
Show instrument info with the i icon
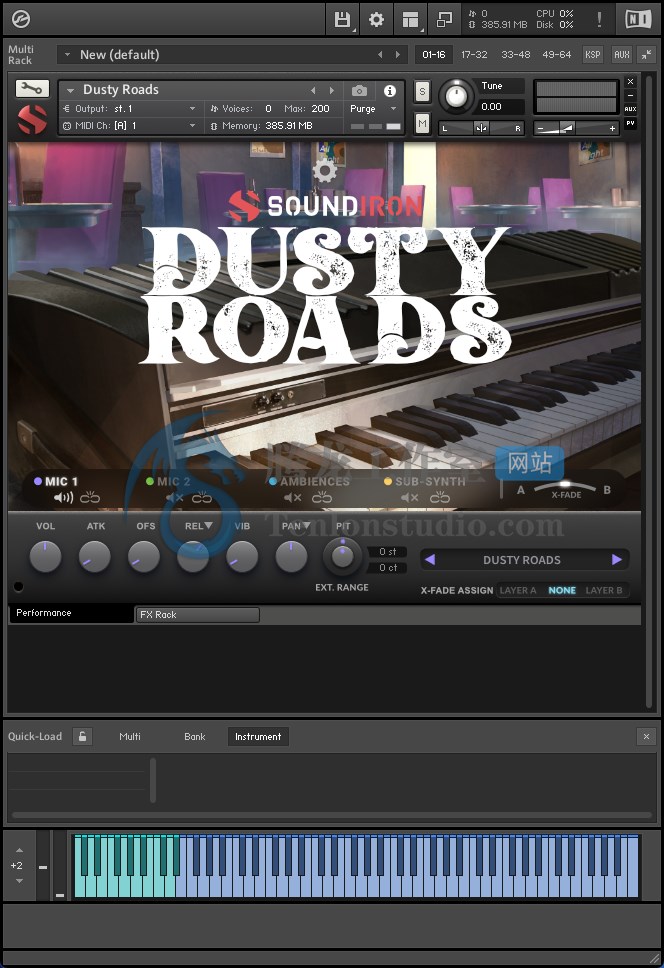click(x=390, y=91)
